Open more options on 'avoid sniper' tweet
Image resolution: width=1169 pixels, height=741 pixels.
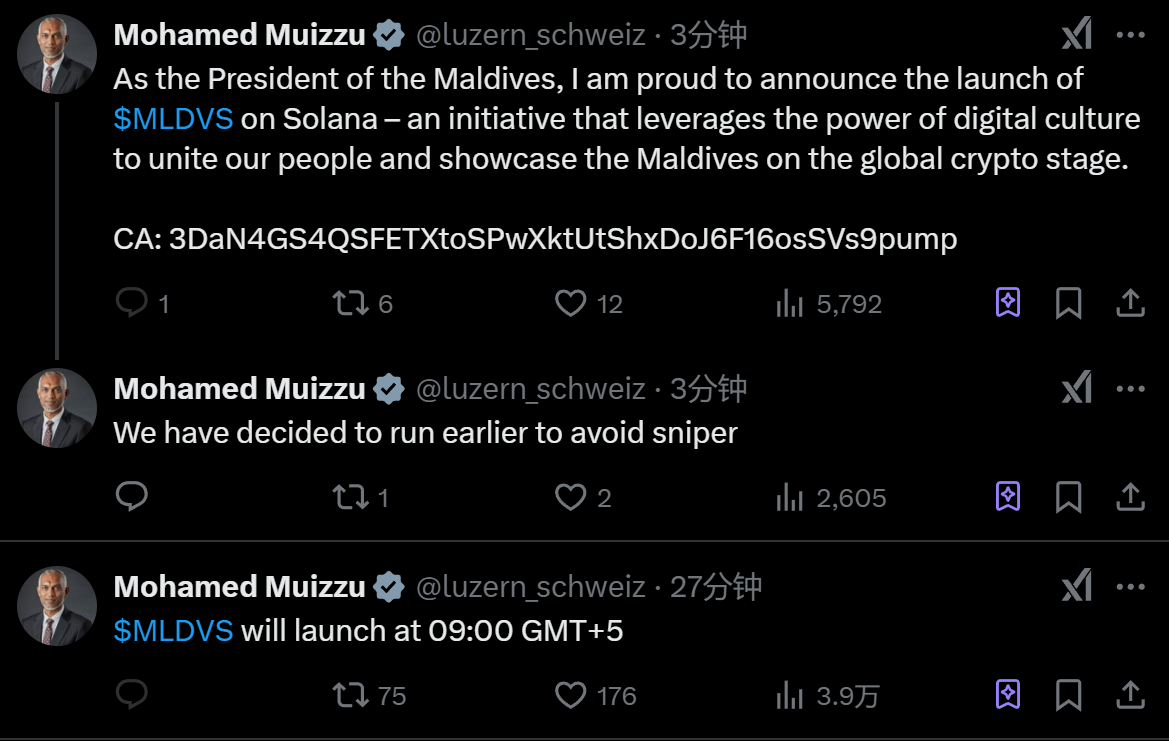(1130, 389)
